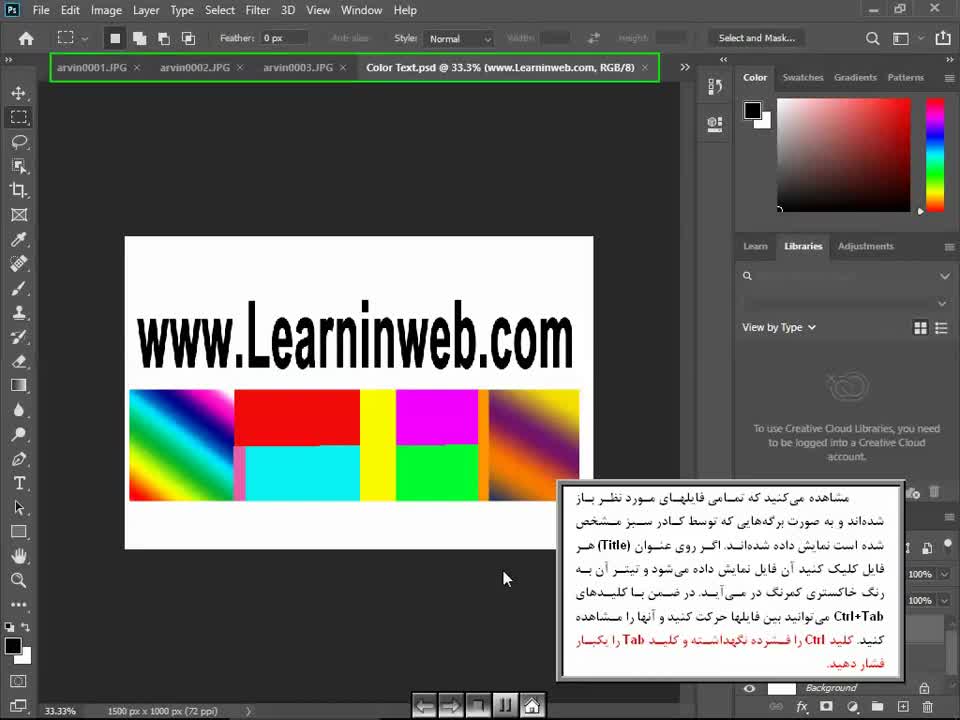
Task: Click the Home icon in options bar
Action: tap(26, 38)
